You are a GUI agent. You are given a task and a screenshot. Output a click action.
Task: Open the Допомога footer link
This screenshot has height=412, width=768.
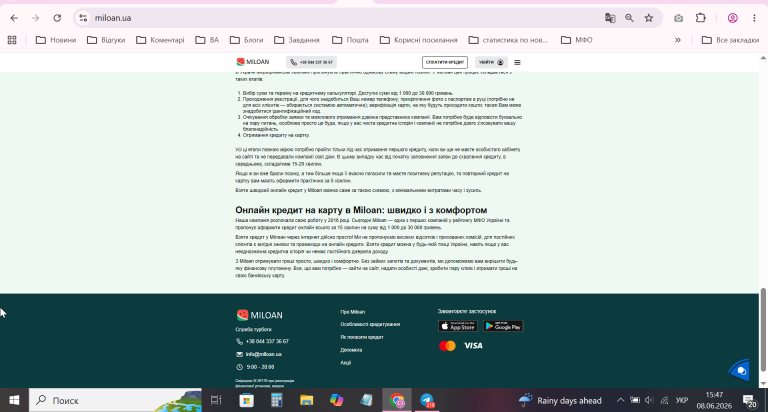[x=351, y=350]
